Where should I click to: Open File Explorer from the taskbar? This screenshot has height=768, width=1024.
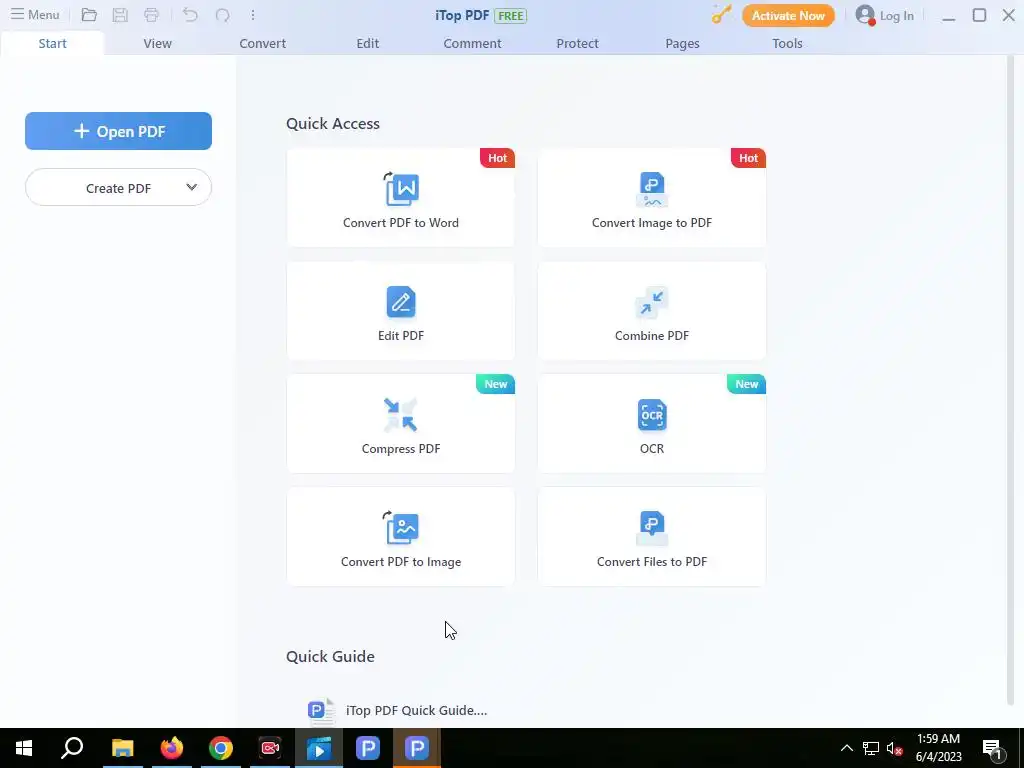[x=122, y=748]
